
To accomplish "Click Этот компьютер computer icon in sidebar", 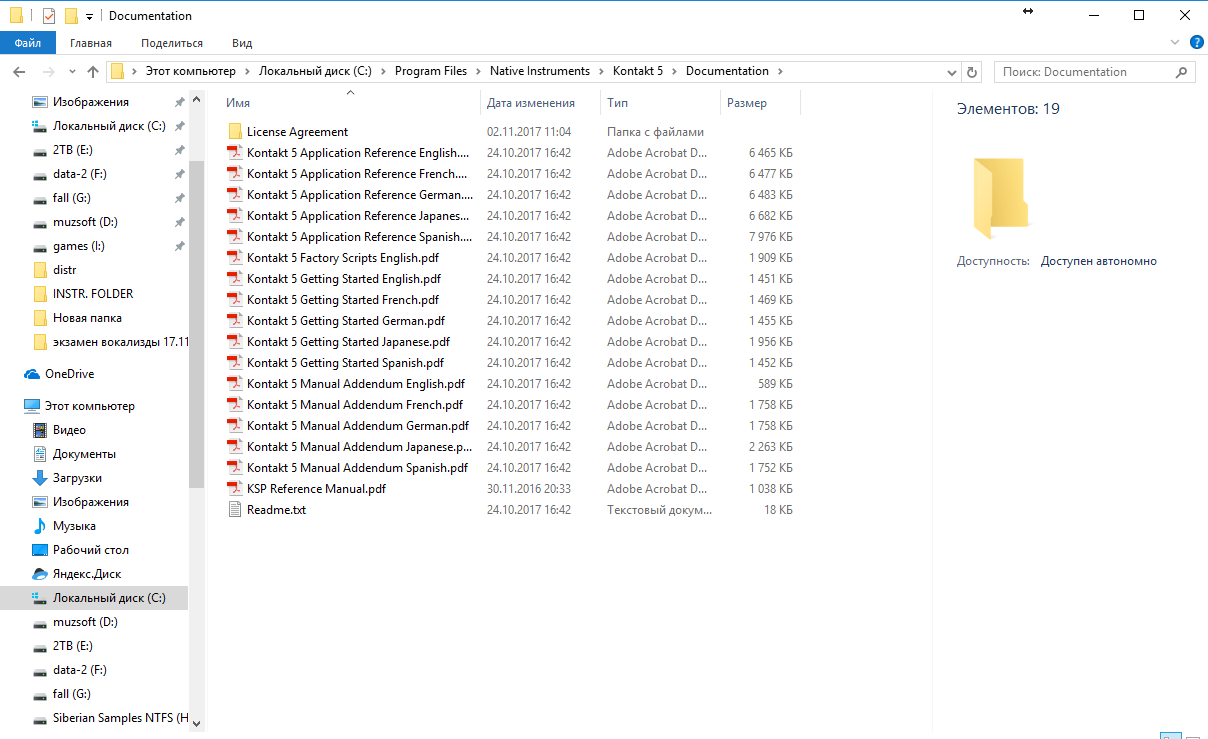I will point(31,406).
